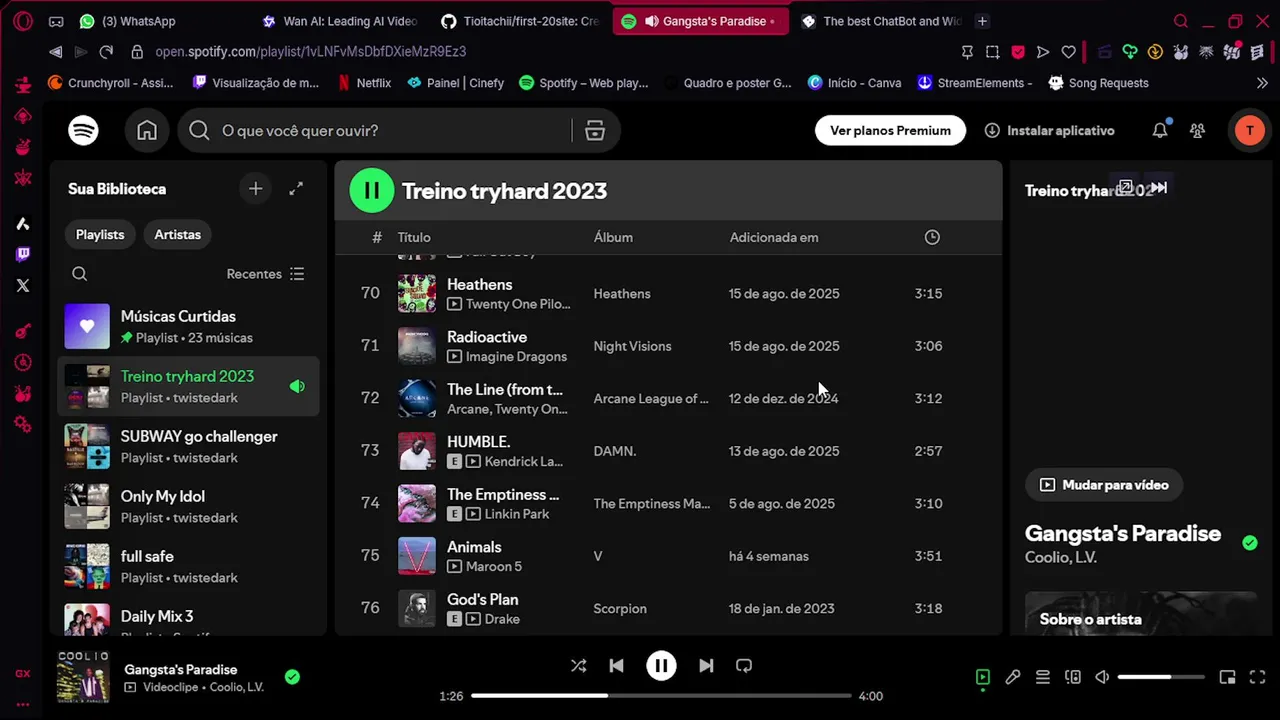Create new playlist with plus icon

click(x=256, y=188)
